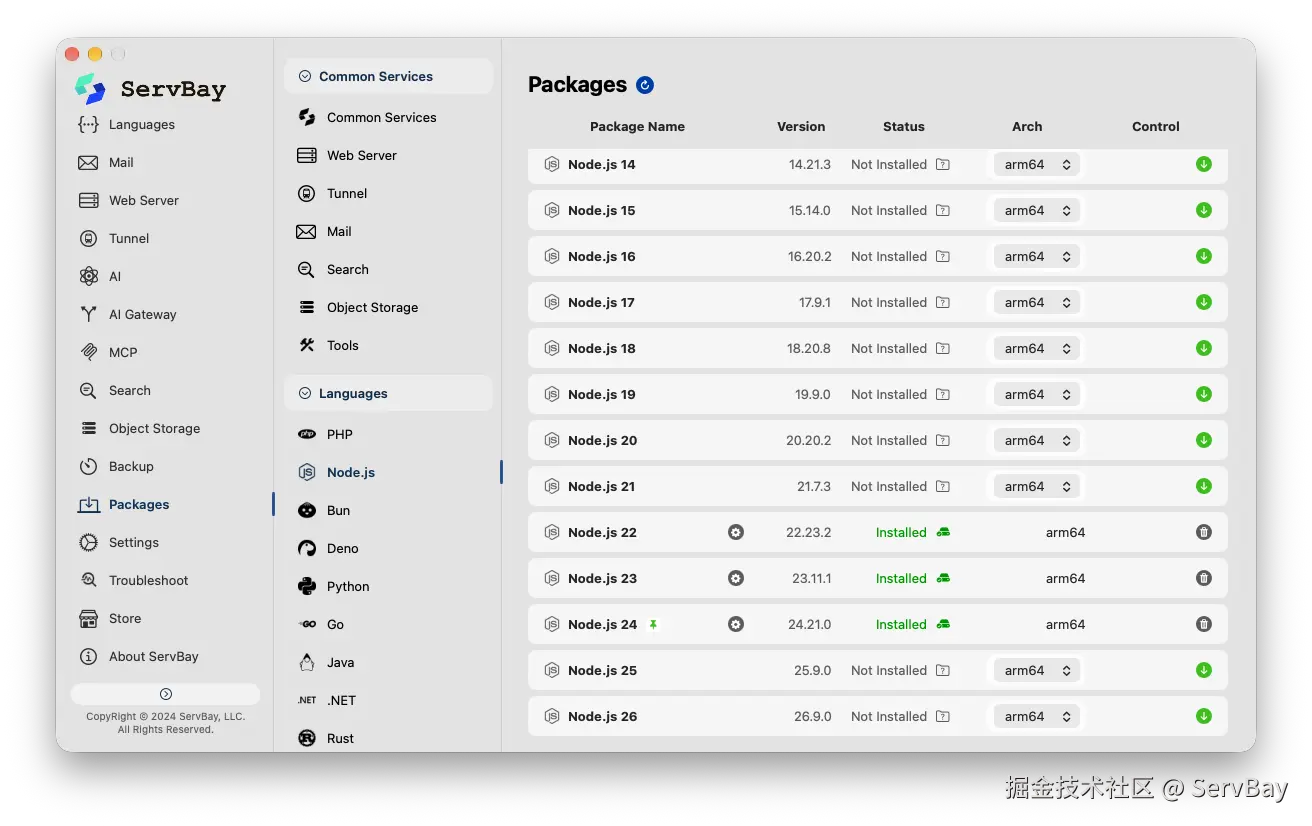Open the Arch dropdown for Node.js 15
The height and width of the screenshot is (826, 1312).
pyautogui.click(x=1037, y=210)
